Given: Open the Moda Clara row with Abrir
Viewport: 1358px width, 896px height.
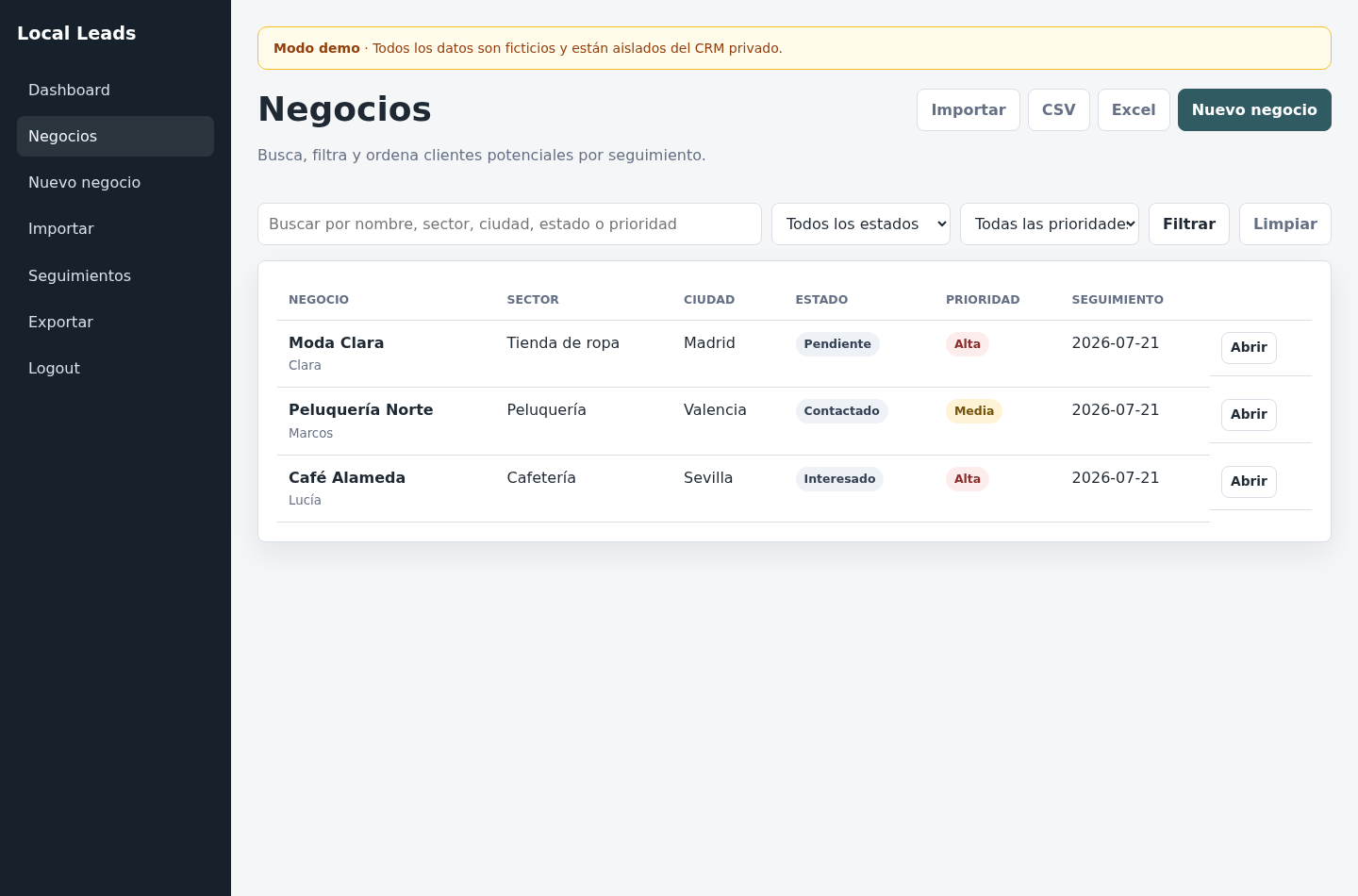Looking at the screenshot, I should (x=1249, y=347).
